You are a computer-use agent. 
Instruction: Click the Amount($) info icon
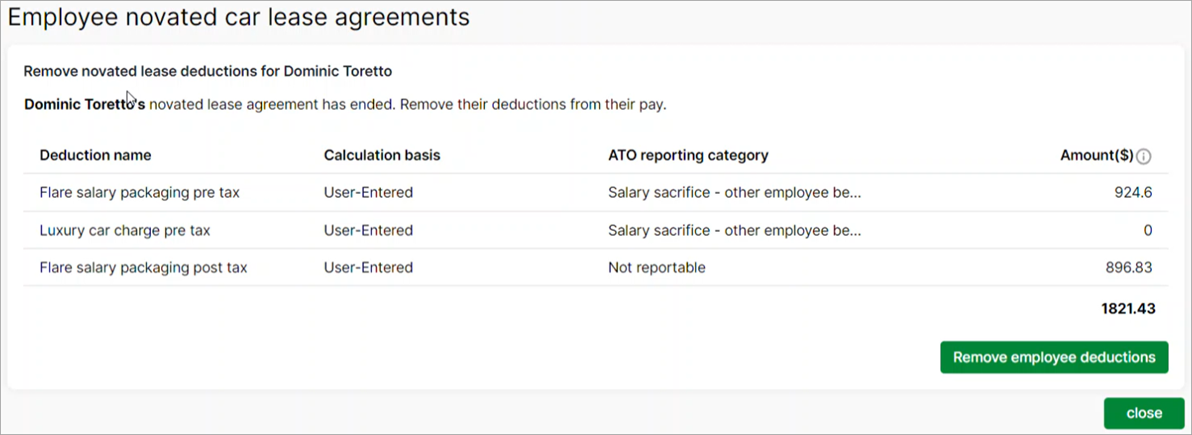pyautogui.click(x=1144, y=156)
